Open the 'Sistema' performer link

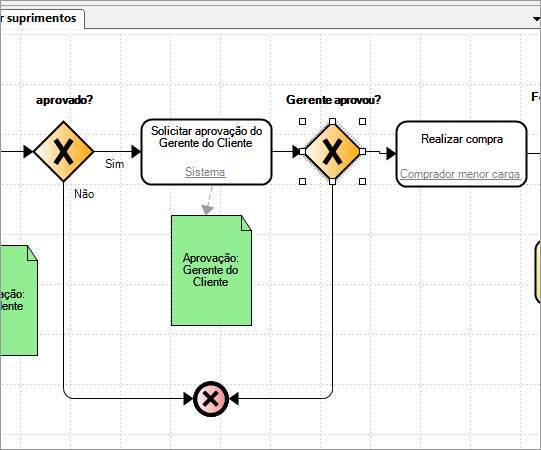point(205,172)
